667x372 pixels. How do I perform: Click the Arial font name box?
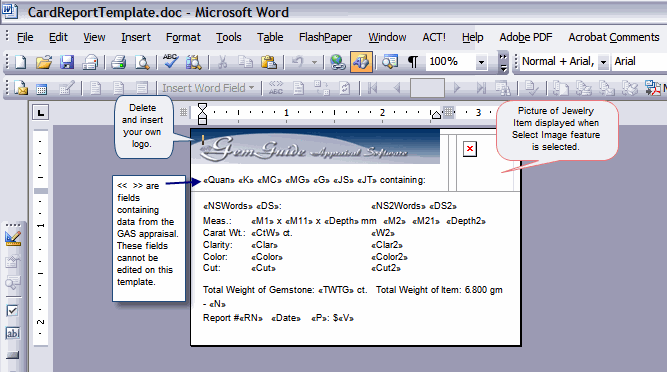coord(639,62)
